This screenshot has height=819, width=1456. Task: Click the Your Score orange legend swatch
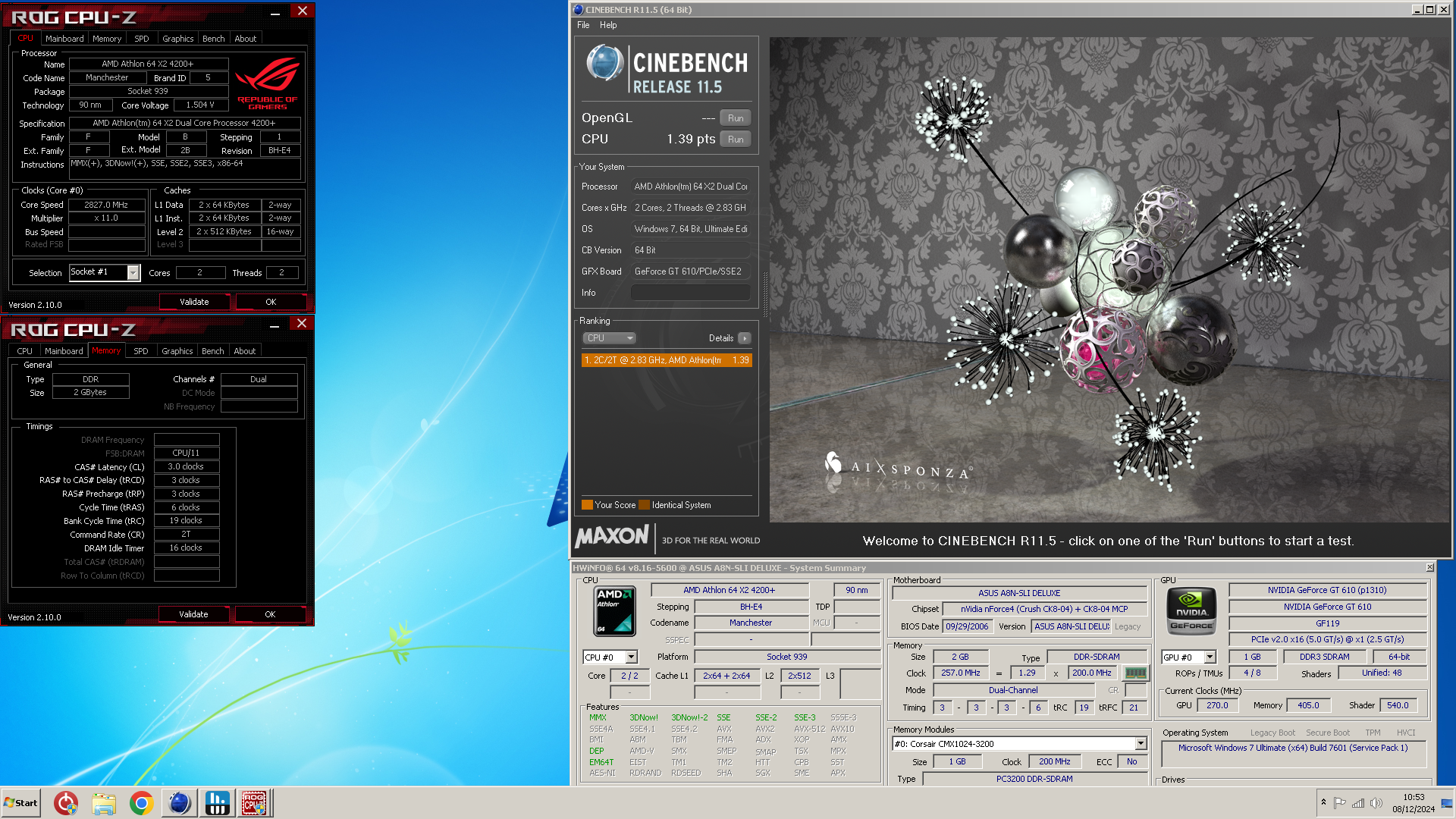coord(587,505)
